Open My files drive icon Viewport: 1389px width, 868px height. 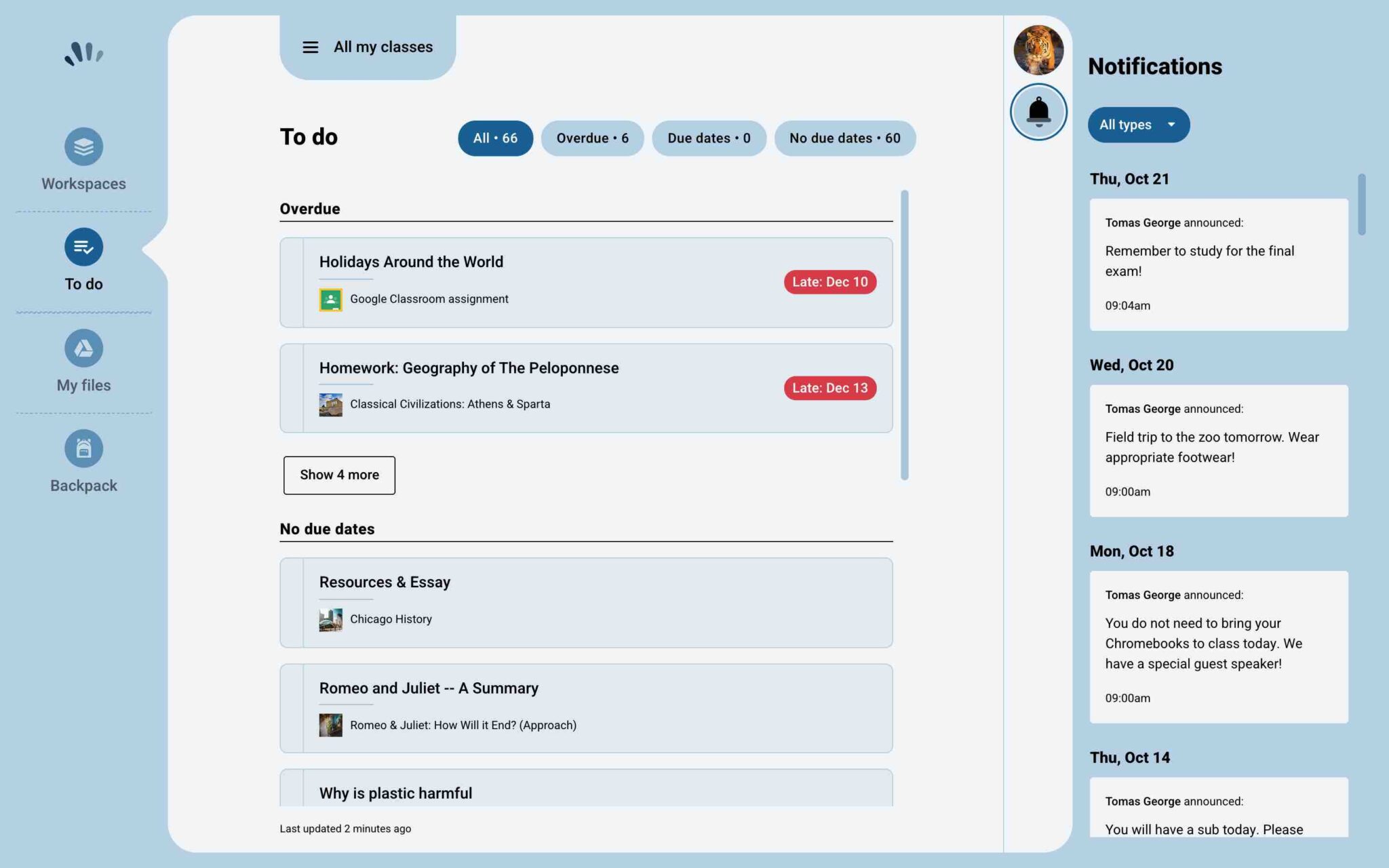point(83,348)
